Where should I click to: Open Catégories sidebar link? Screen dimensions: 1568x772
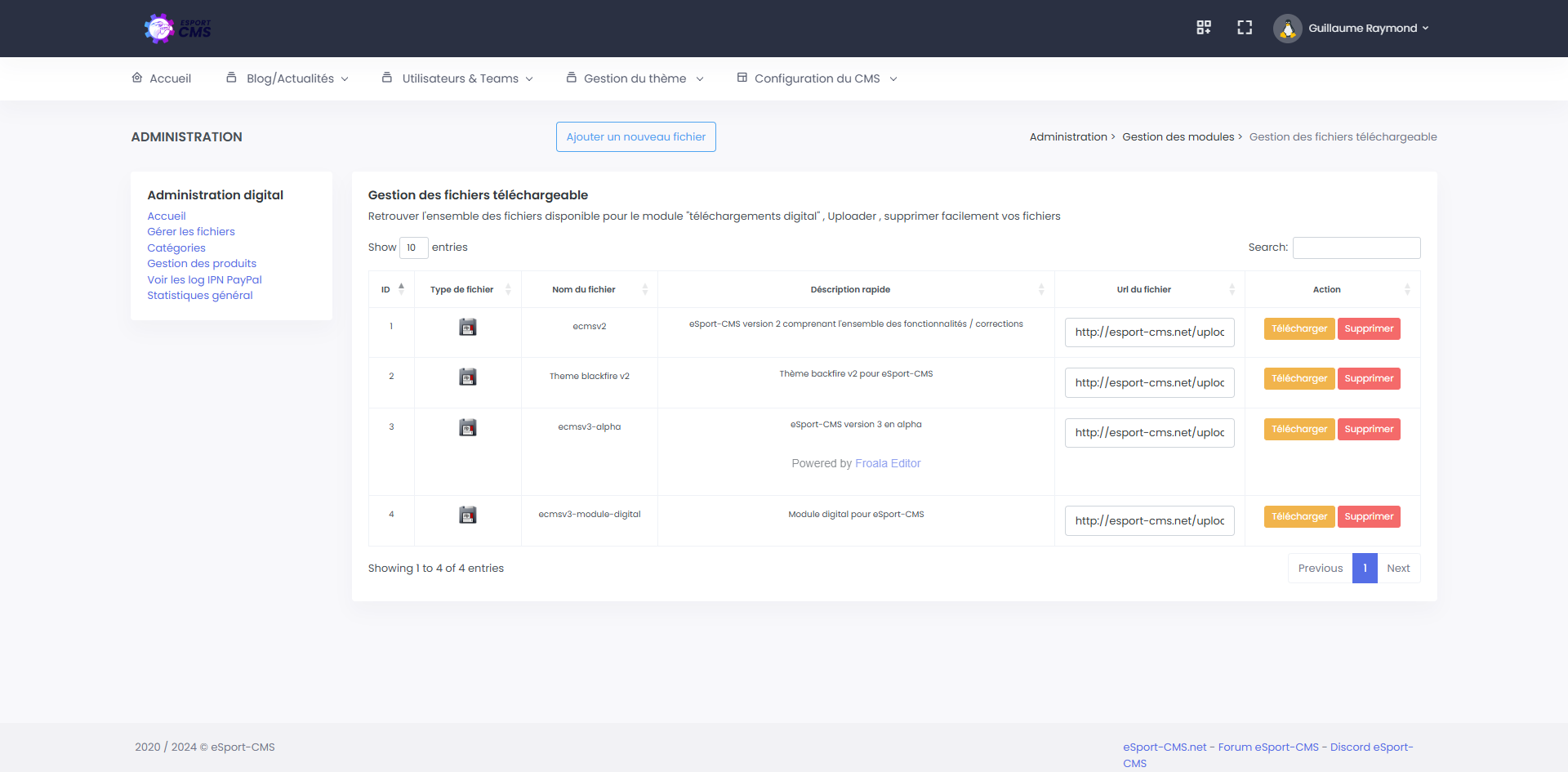176,248
